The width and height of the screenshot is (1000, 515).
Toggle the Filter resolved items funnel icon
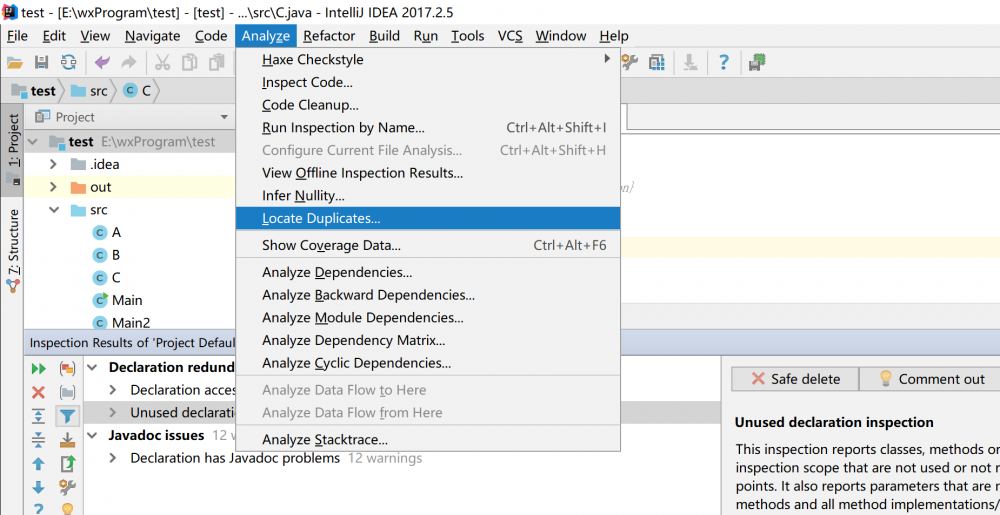67,416
